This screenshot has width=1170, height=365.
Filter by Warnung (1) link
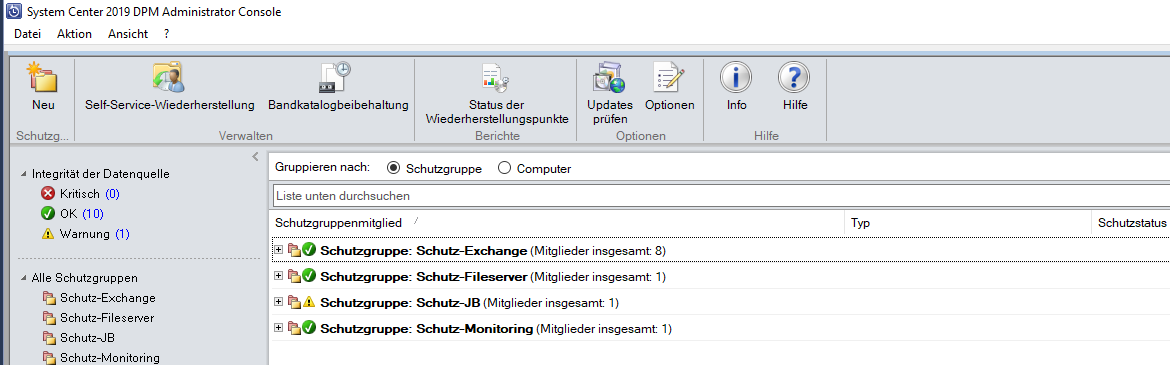click(x=122, y=234)
